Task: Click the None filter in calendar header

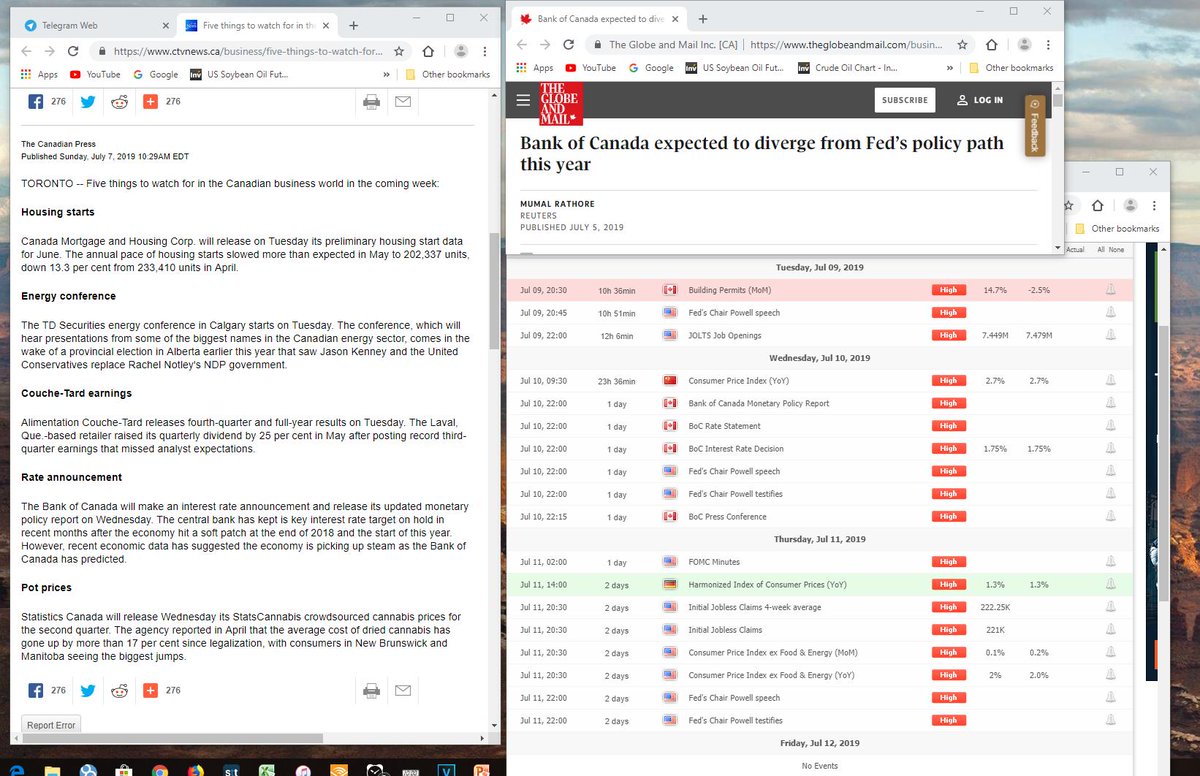Action: 1117,249
